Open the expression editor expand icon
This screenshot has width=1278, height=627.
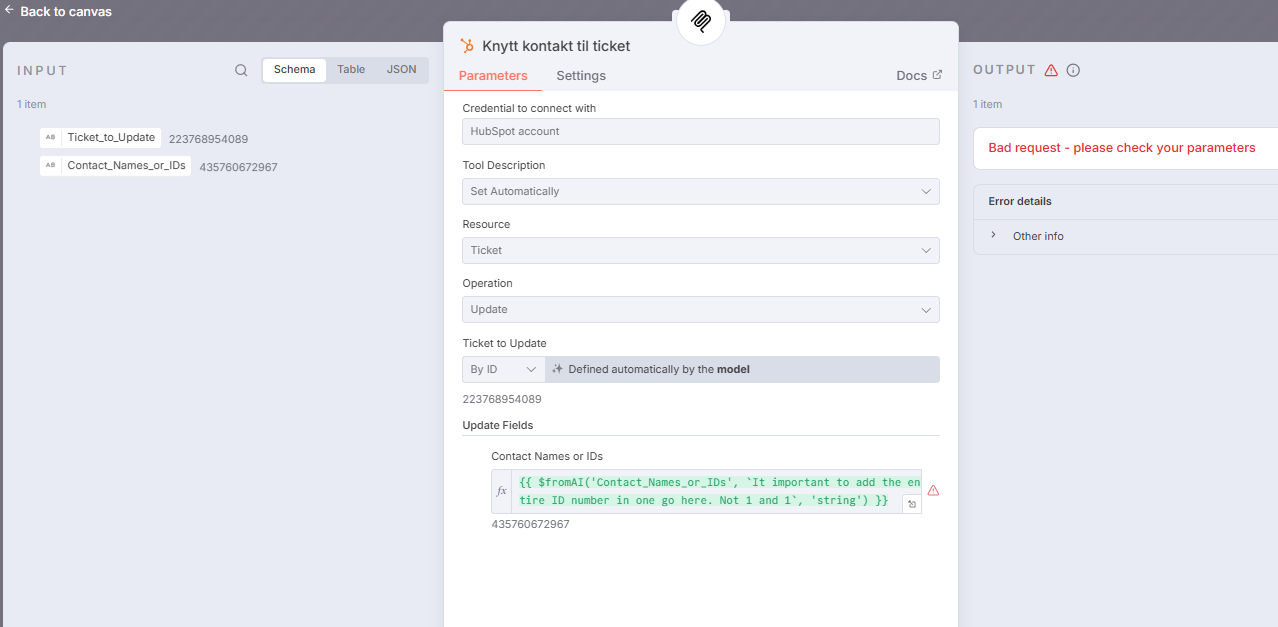pos(911,505)
